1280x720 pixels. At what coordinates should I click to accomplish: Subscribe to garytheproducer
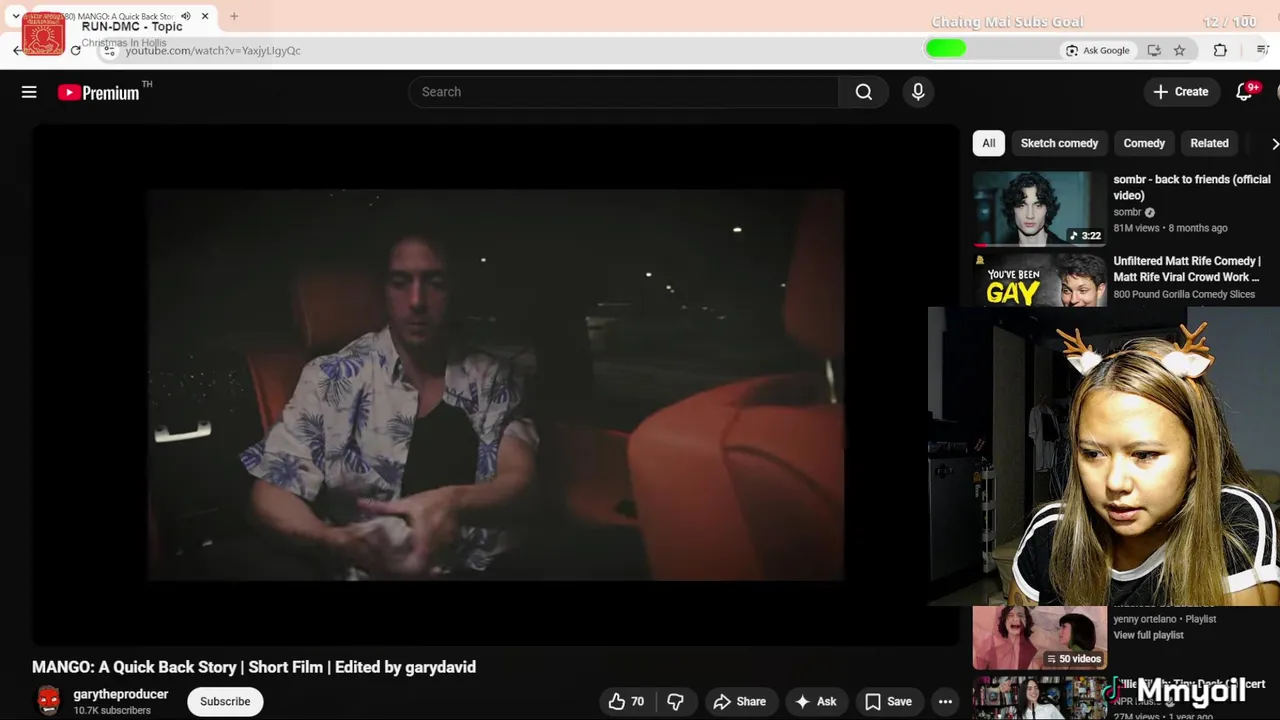225,702
